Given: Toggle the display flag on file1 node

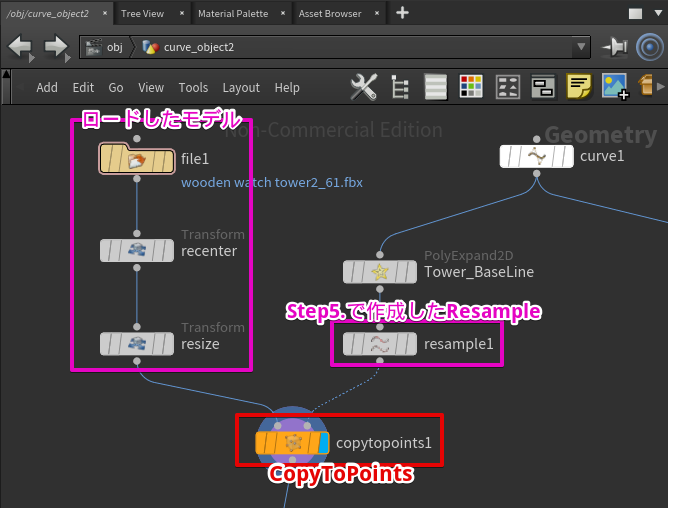Looking at the screenshot, I should (169, 161).
